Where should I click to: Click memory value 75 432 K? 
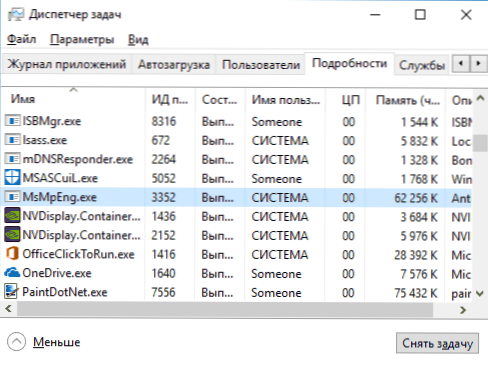coord(416,293)
